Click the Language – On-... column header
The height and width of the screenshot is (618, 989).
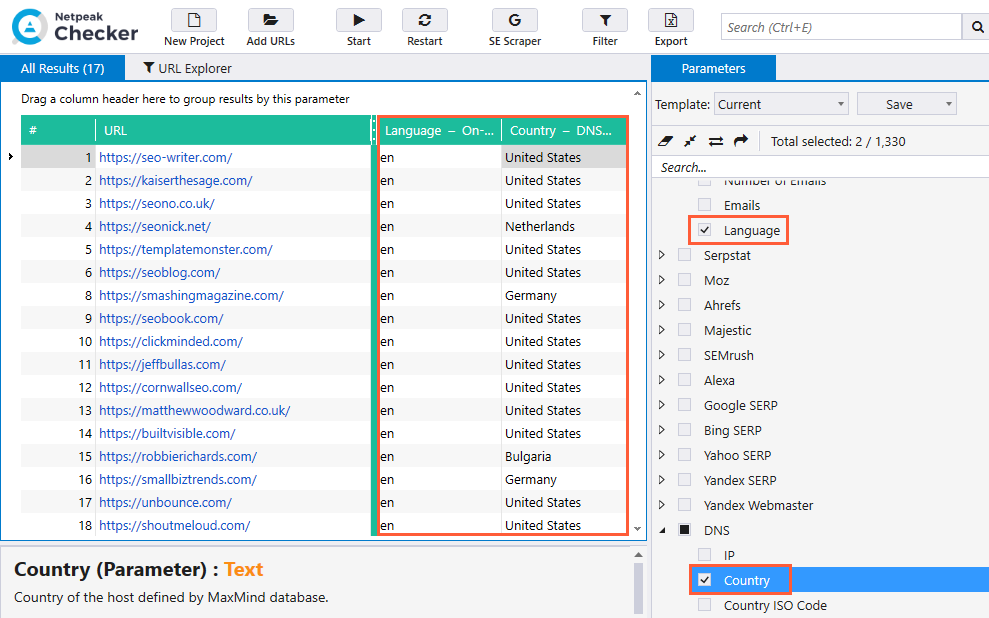click(440, 131)
